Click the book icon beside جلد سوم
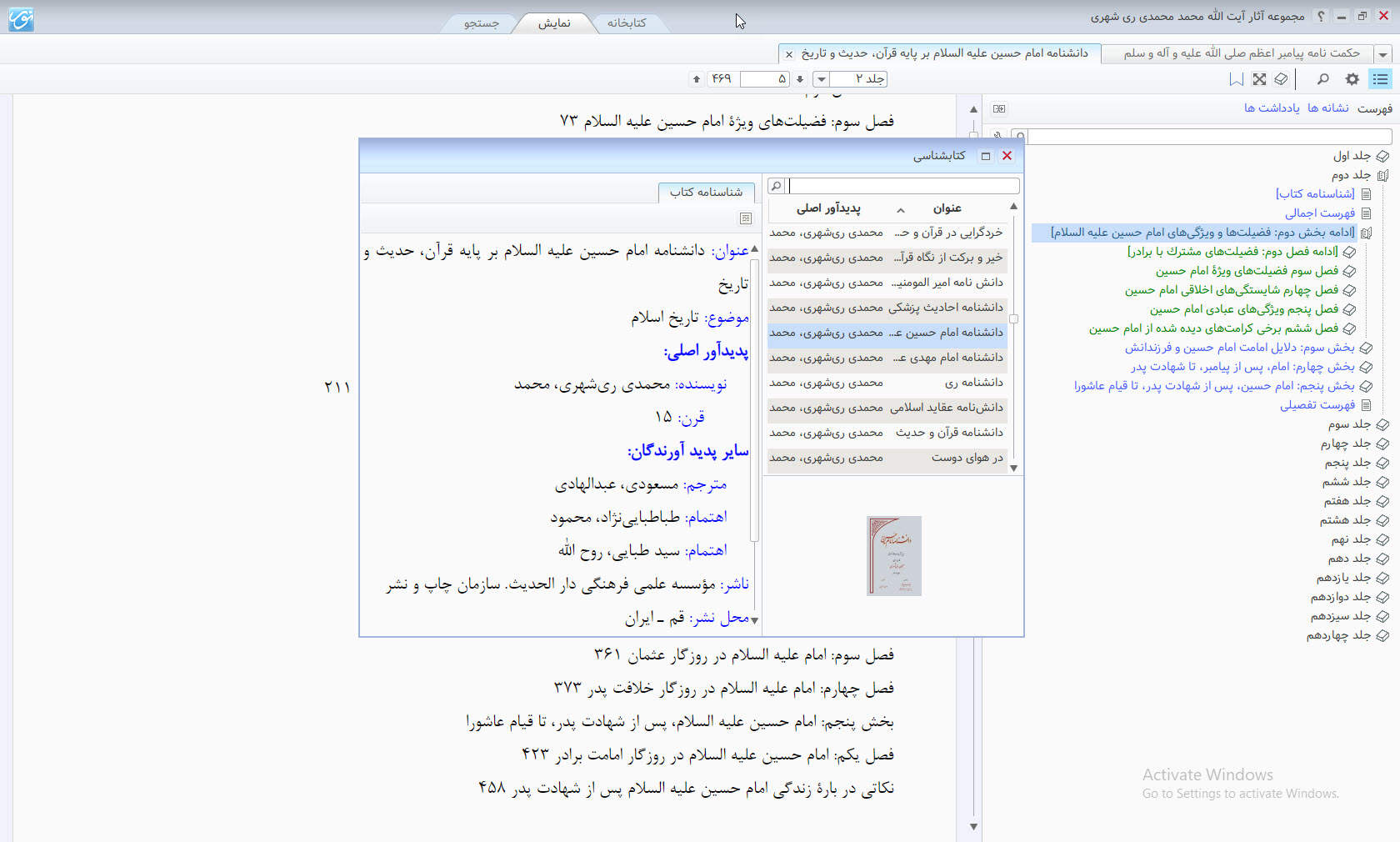This screenshot has height=842, width=1400. click(1382, 424)
